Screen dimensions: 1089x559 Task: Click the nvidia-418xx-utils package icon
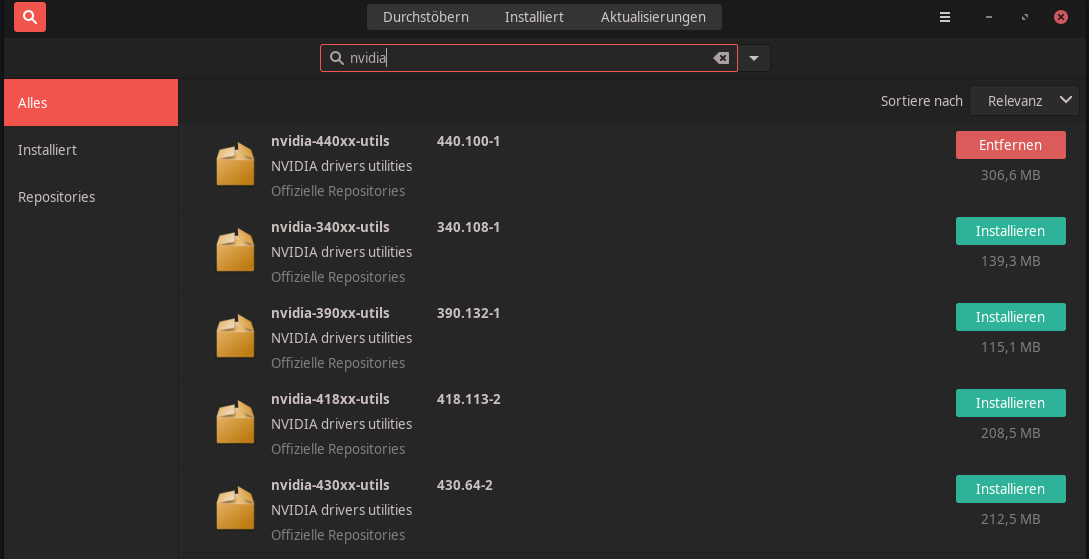click(x=235, y=423)
